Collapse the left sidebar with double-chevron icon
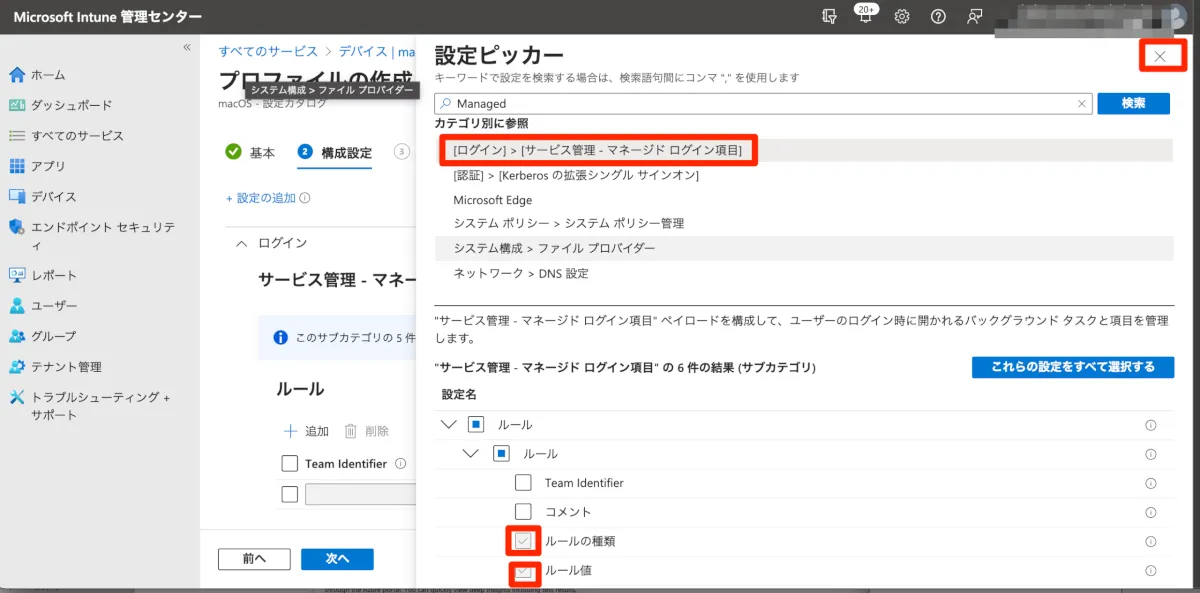The width and height of the screenshot is (1200, 593). pos(186,48)
